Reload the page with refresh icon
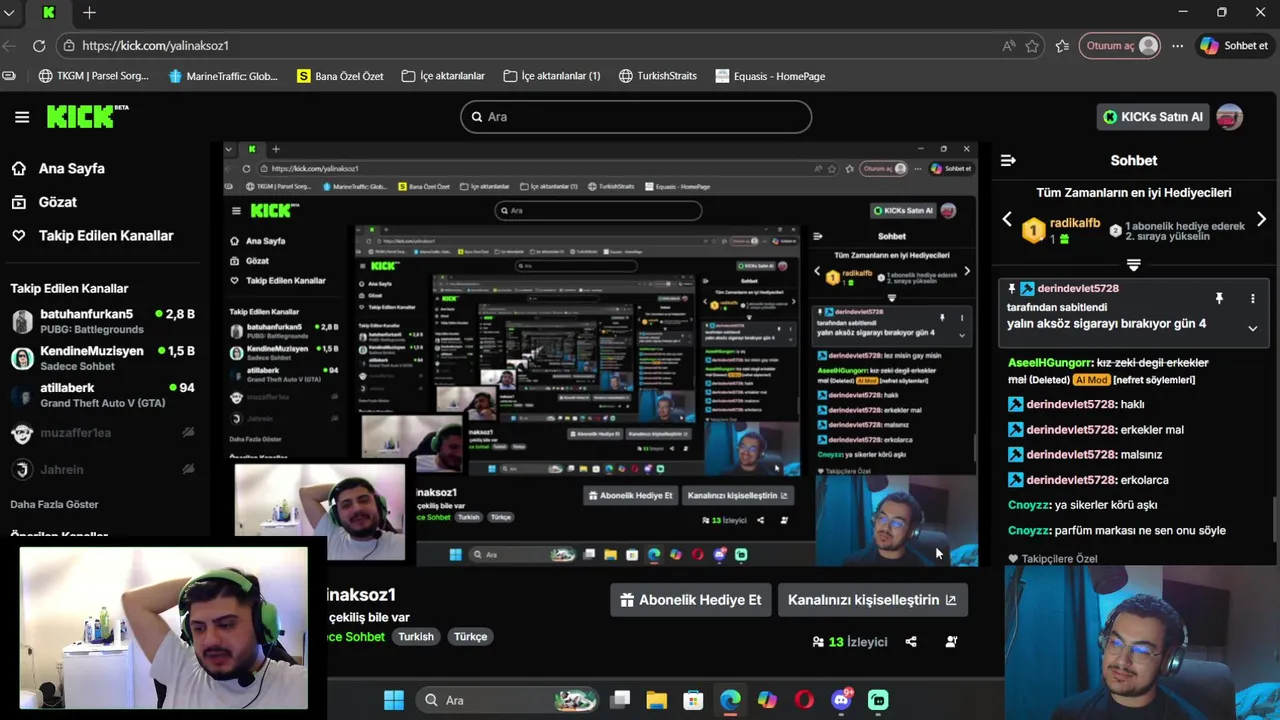Screen dimensions: 1280x720 click(39, 46)
